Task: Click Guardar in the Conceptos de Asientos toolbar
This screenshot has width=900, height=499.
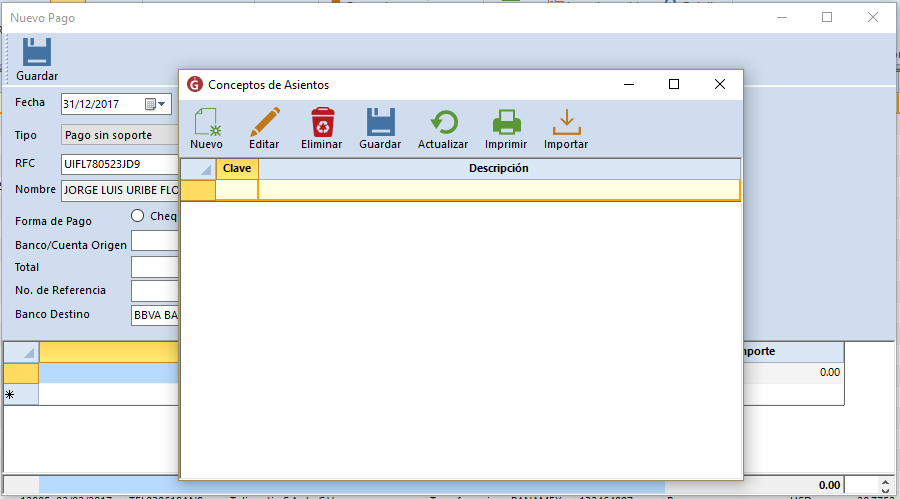Action: click(x=380, y=129)
